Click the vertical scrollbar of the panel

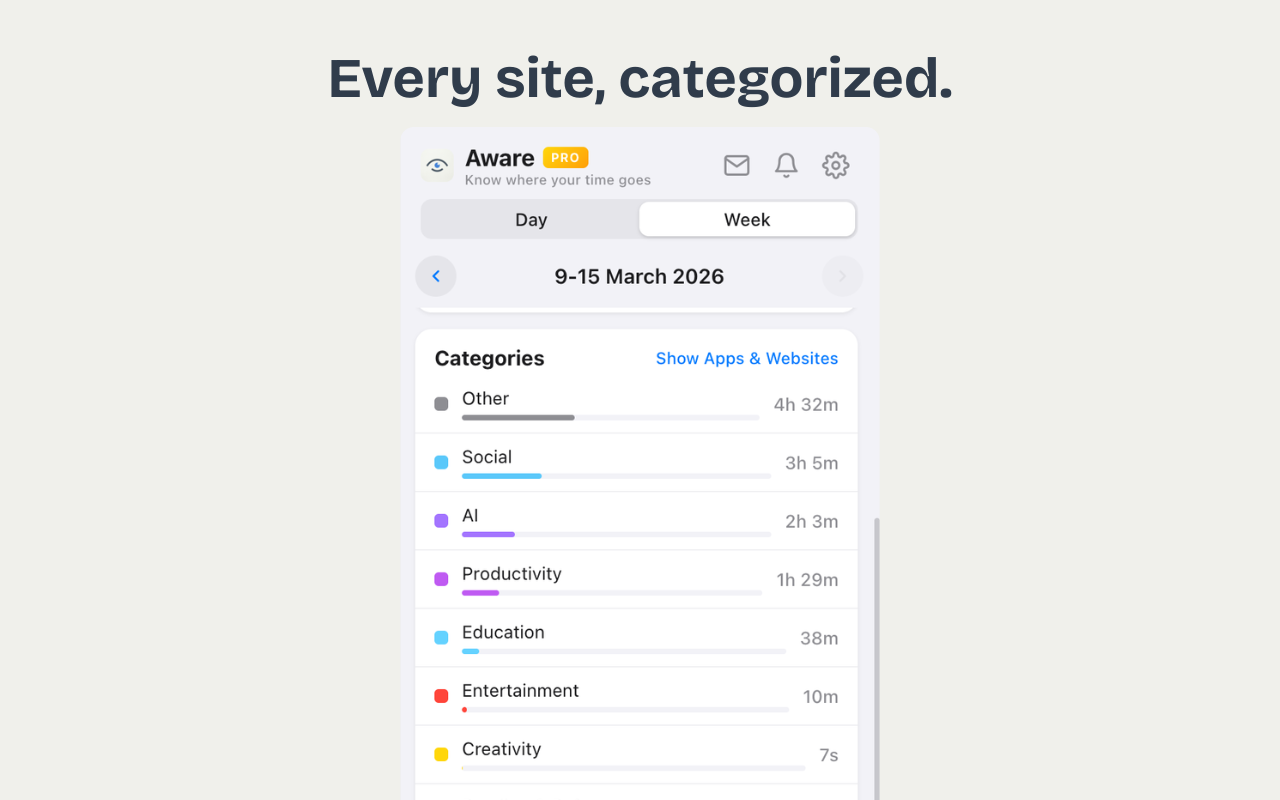click(877, 650)
